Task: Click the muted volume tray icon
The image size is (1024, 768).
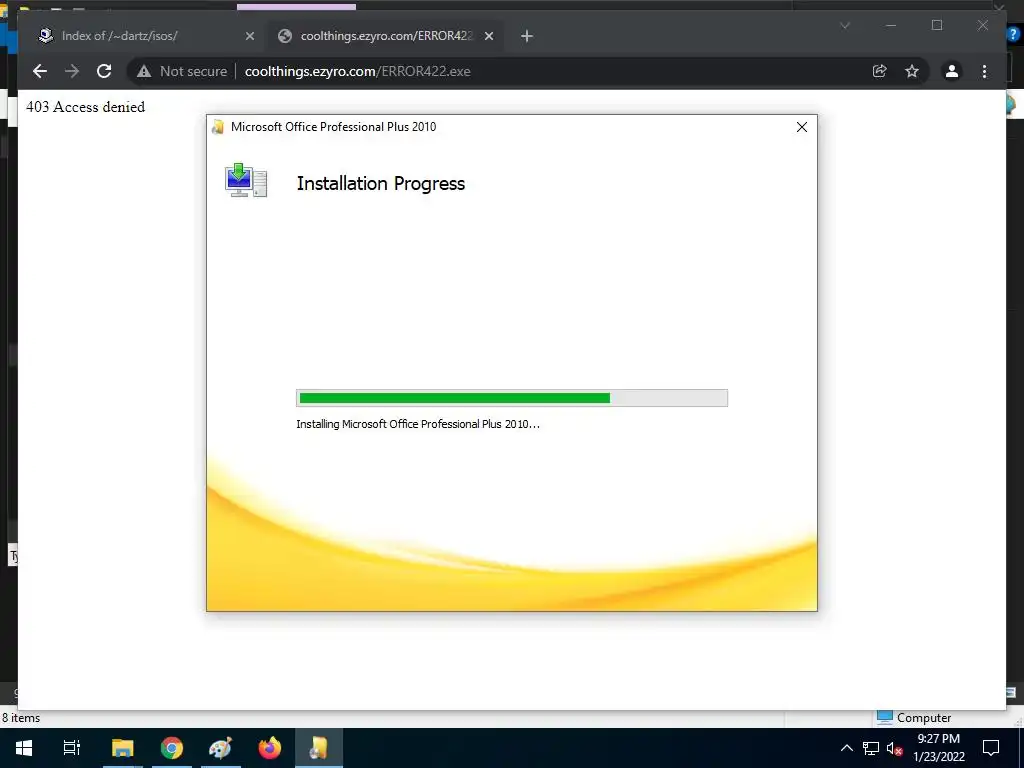Action: click(894, 748)
